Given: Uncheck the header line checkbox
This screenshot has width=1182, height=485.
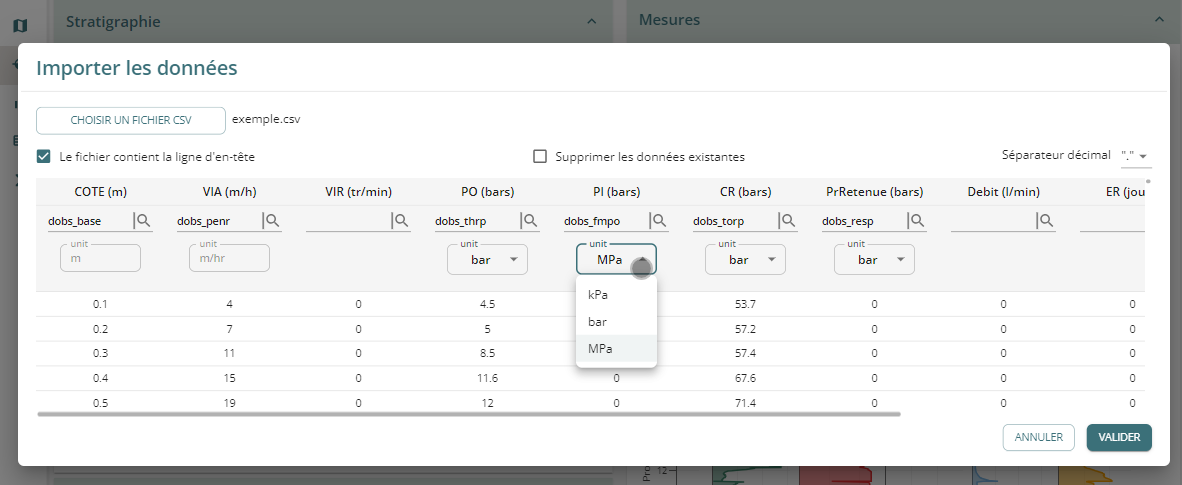Looking at the screenshot, I should 43,157.
